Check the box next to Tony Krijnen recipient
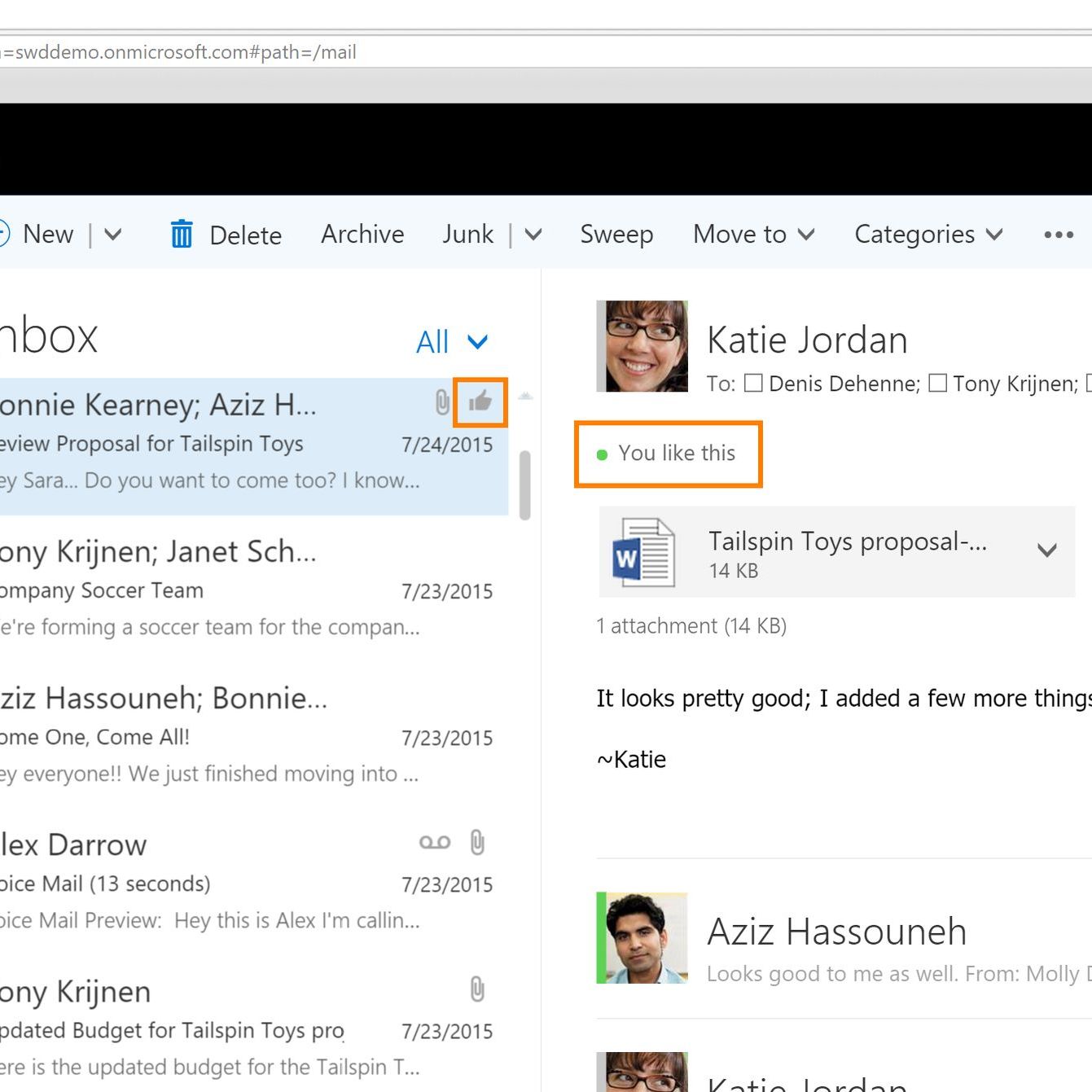 point(938,383)
